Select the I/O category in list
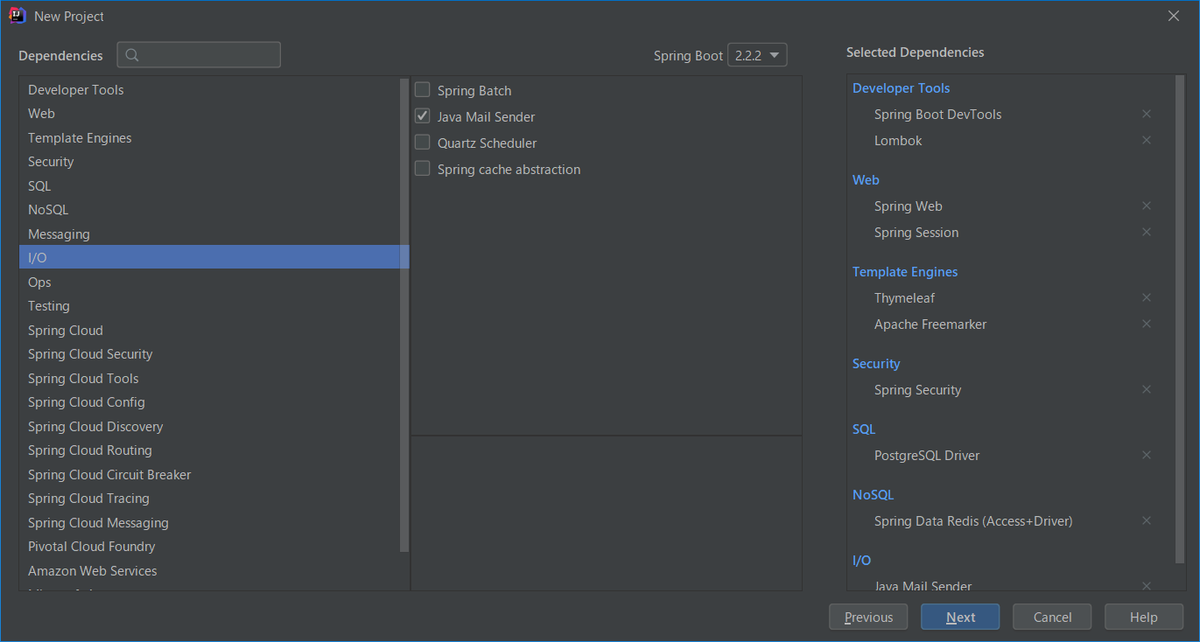The image size is (1200, 642). (x=214, y=258)
